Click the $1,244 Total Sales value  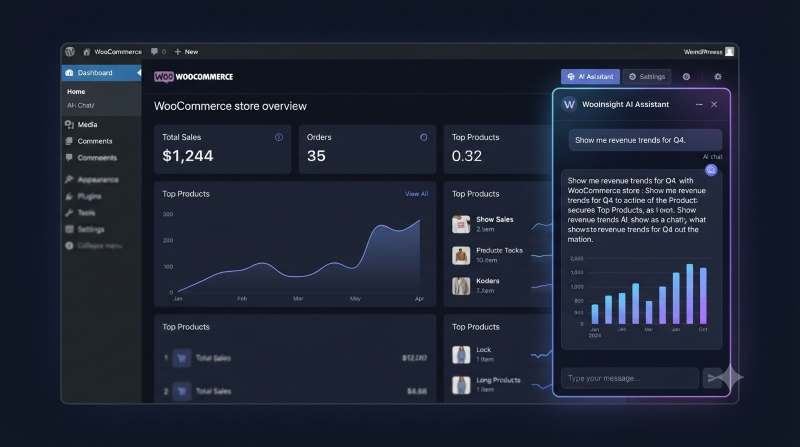pyautogui.click(x=188, y=156)
